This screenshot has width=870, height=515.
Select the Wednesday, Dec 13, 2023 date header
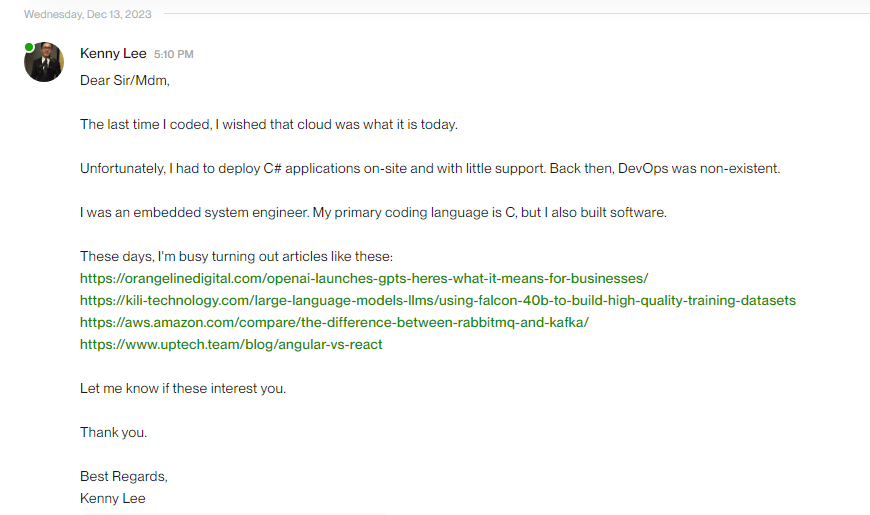click(x=88, y=14)
